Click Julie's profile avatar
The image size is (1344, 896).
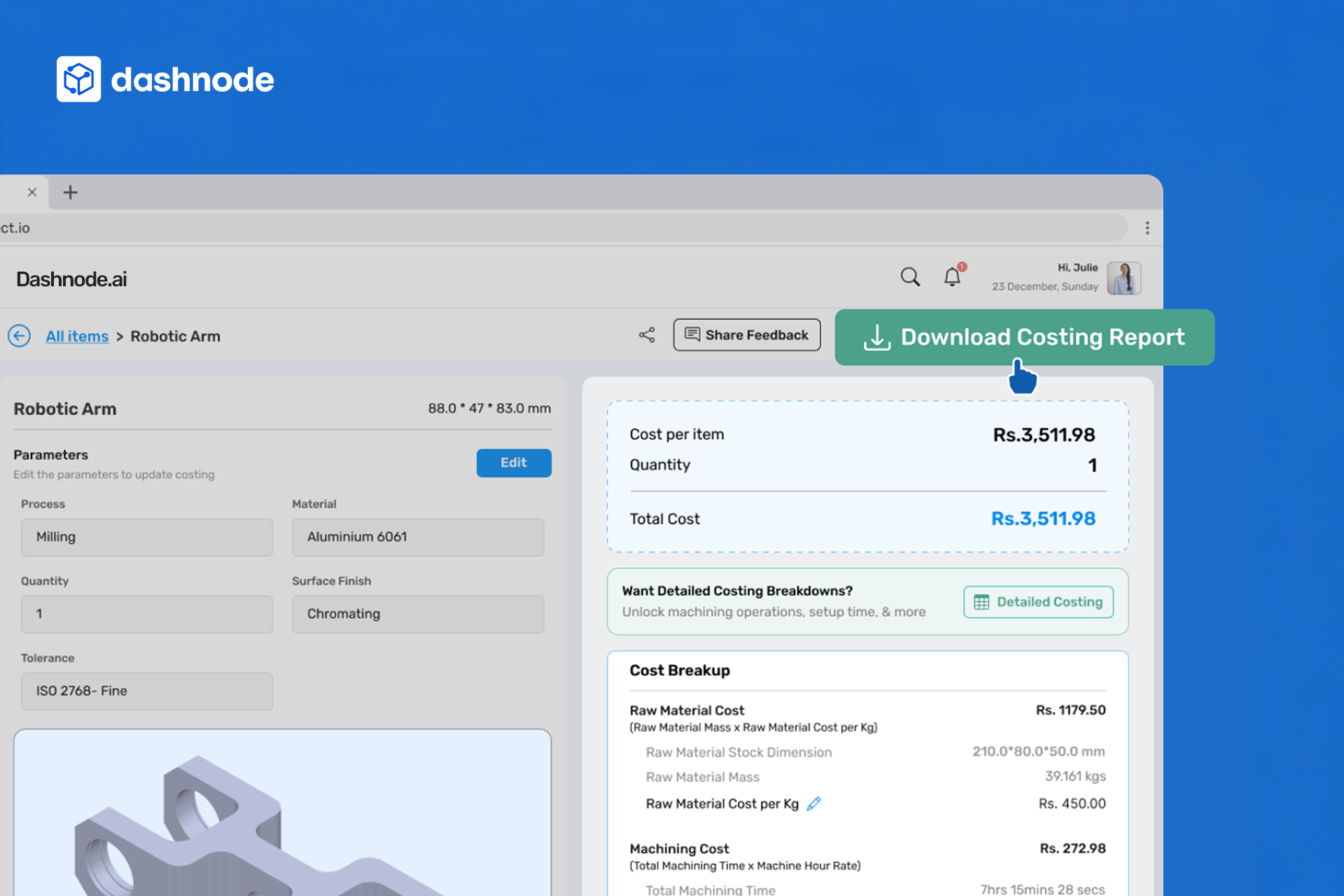pyautogui.click(x=1123, y=279)
